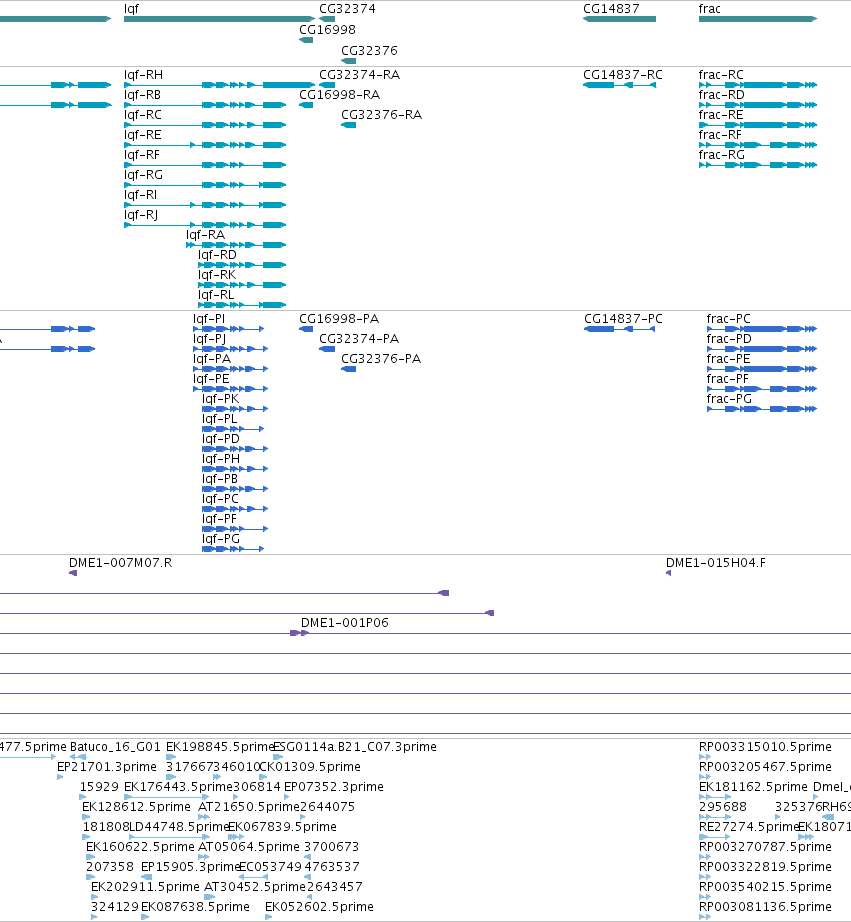Image resolution: width=851 pixels, height=922 pixels.
Task: Open the lqf-PA protein feature
Action: [x=212, y=359]
